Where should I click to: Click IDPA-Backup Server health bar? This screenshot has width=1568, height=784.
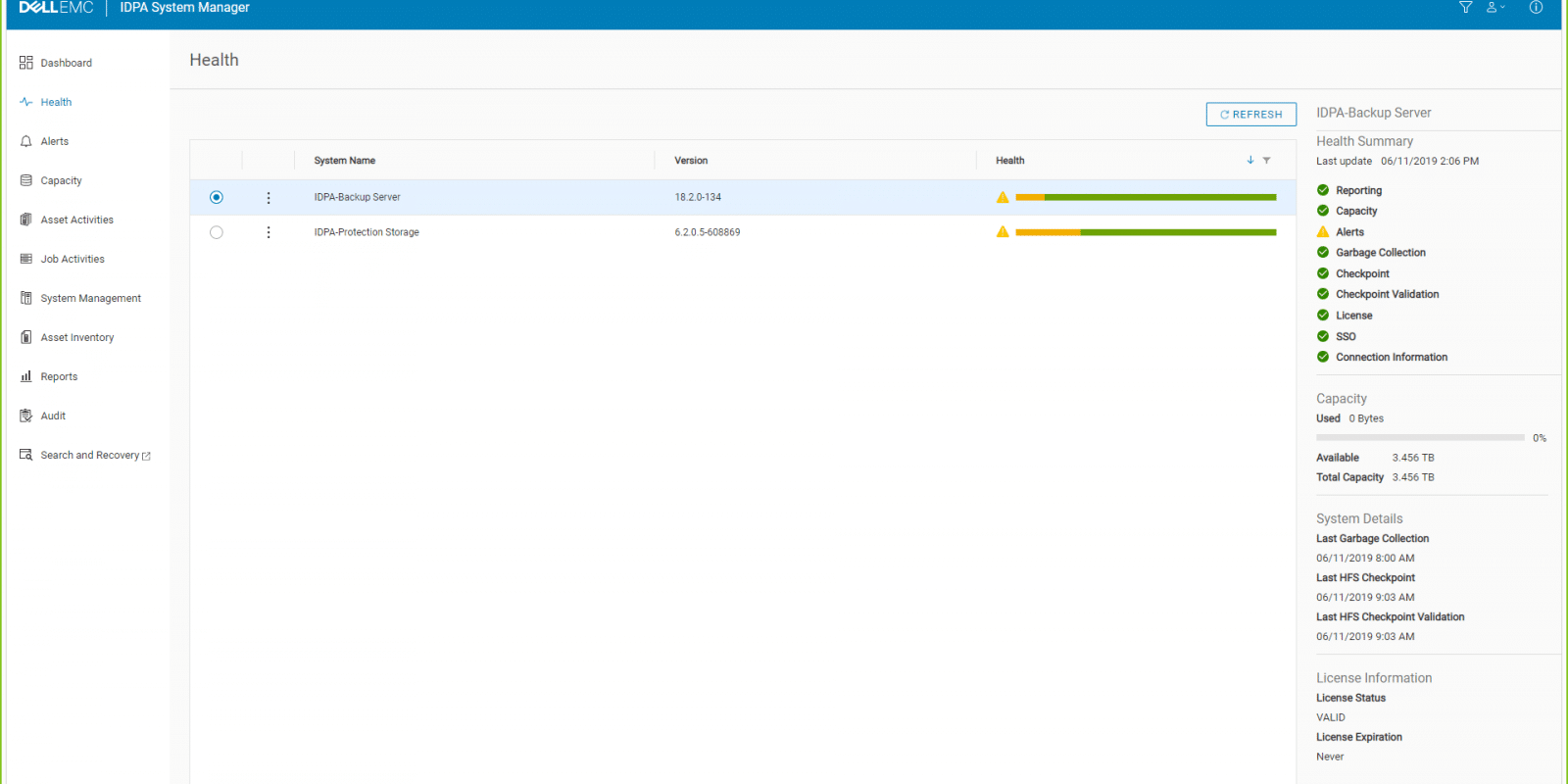tap(1146, 197)
